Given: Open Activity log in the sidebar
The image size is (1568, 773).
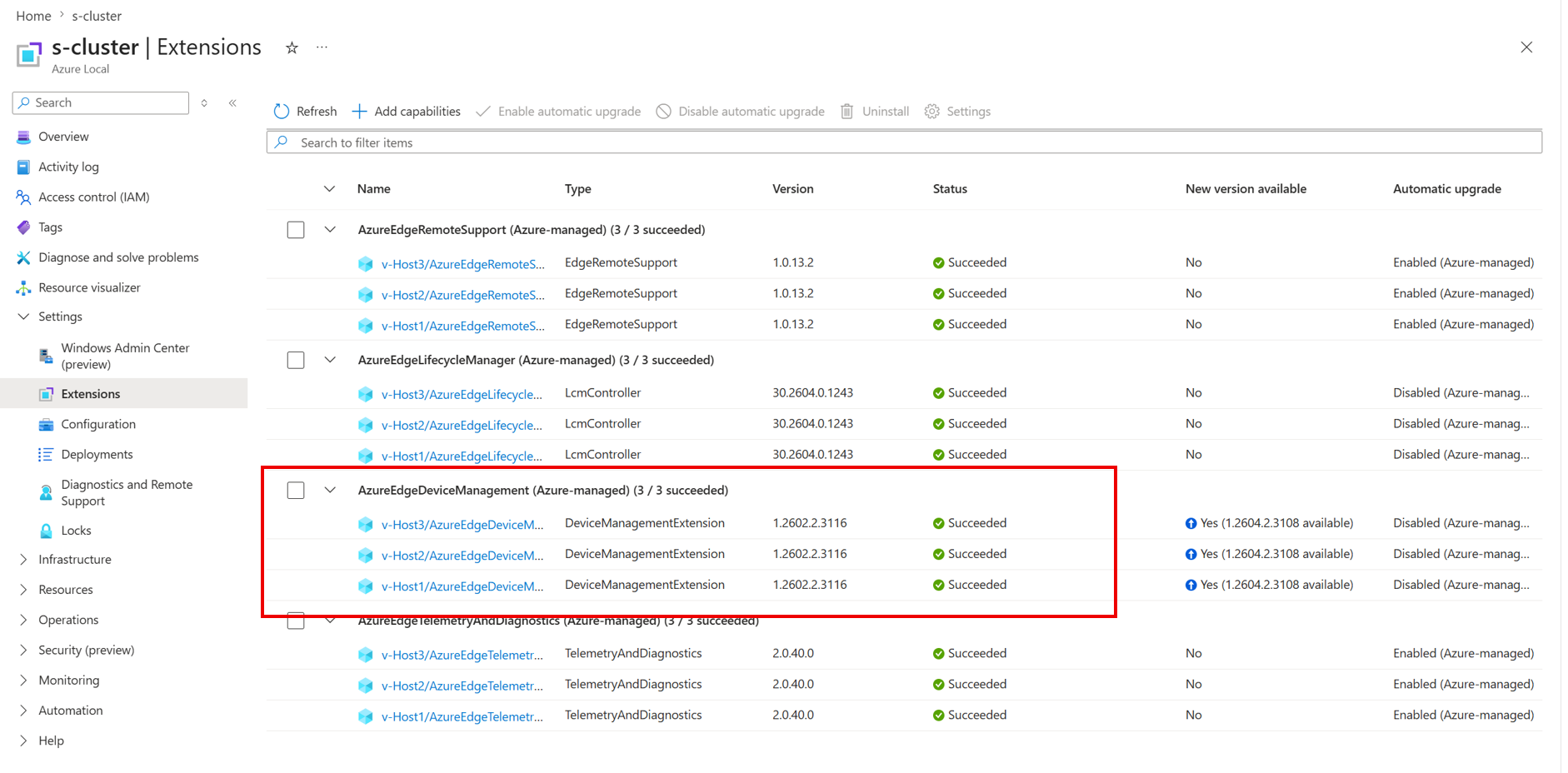Looking at the screenshot, I should 68,167.
